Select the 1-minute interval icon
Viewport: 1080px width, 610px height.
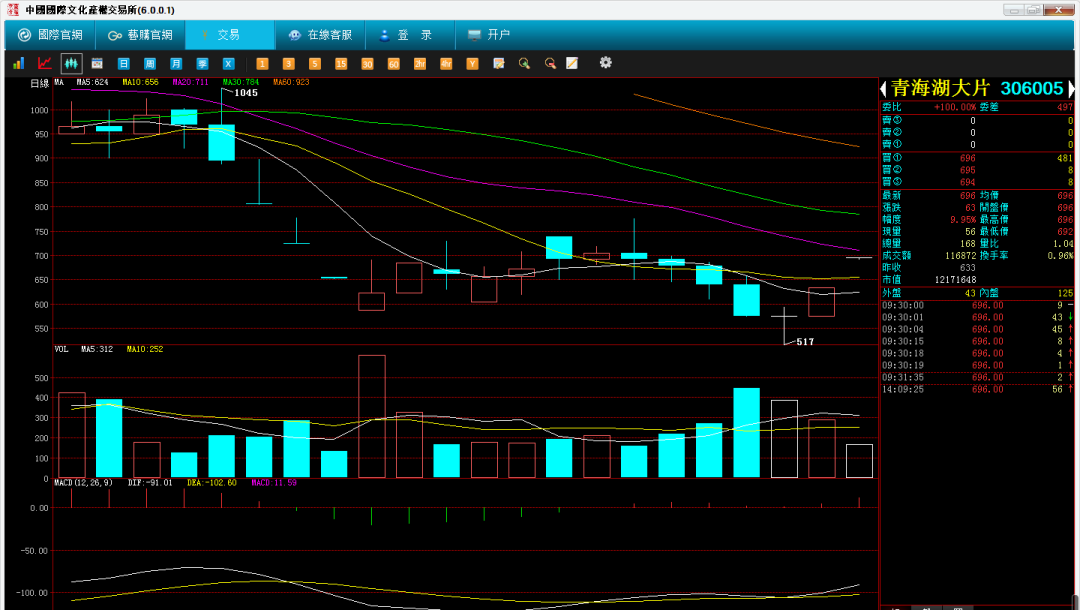coord(262,63)
